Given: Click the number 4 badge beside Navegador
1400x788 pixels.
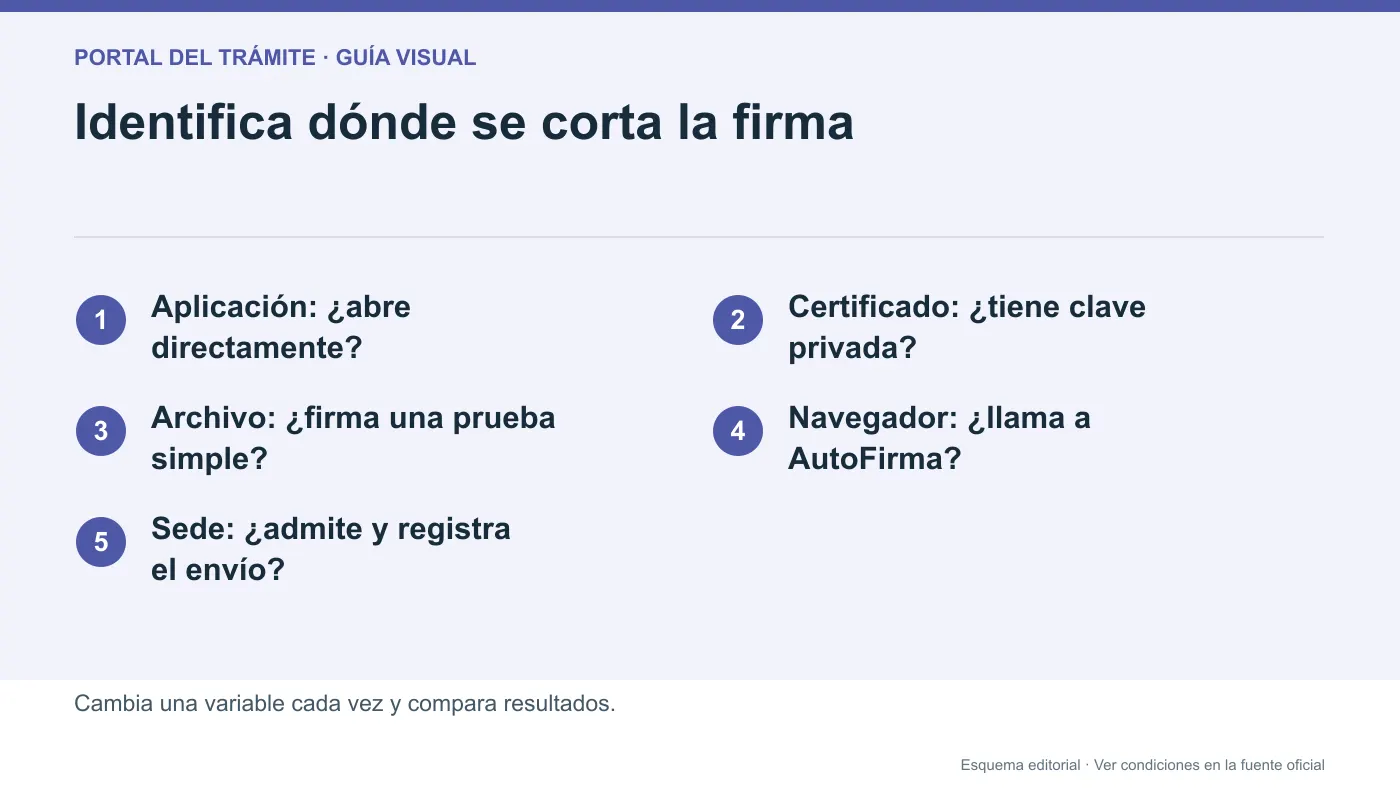Looking at the screenshot, I should pyautogui.click(x=738, y=431).
